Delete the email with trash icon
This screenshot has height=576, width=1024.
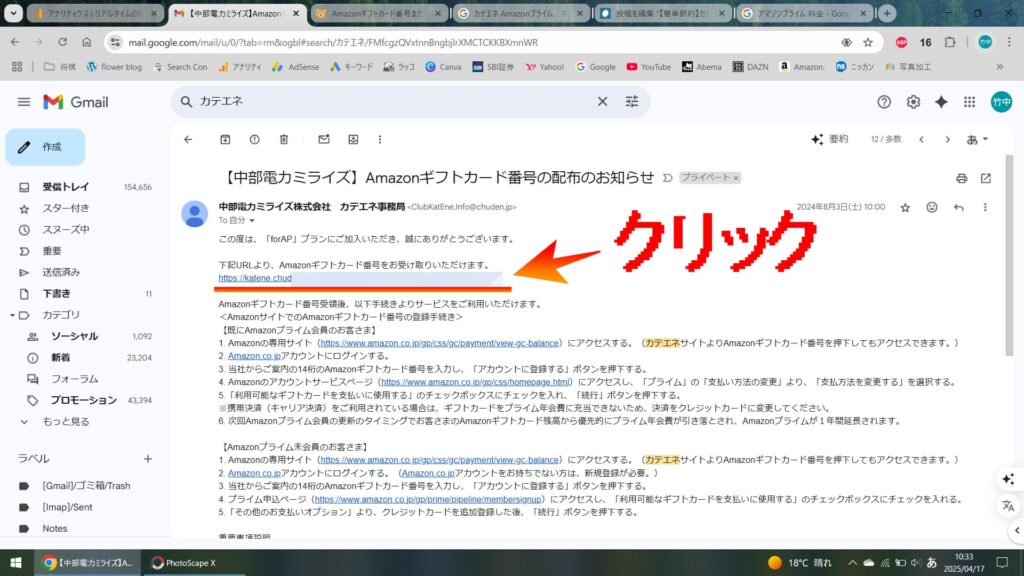pos(284,139)
